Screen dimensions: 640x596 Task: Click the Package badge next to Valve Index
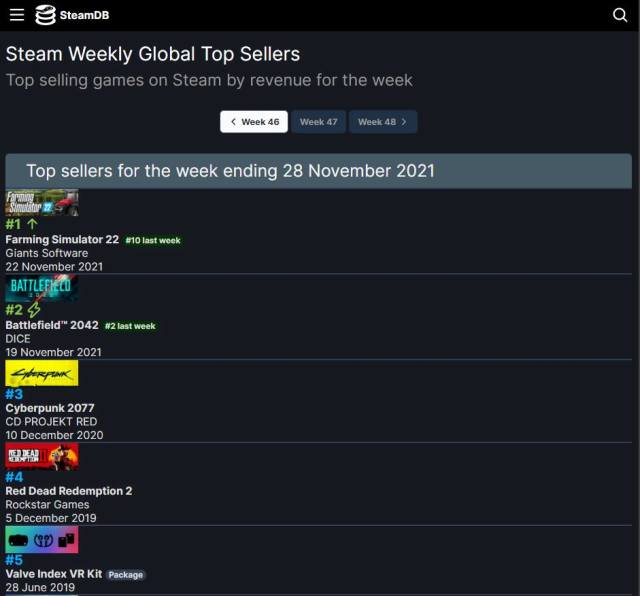pyautogui.click(x=126, y=575)
